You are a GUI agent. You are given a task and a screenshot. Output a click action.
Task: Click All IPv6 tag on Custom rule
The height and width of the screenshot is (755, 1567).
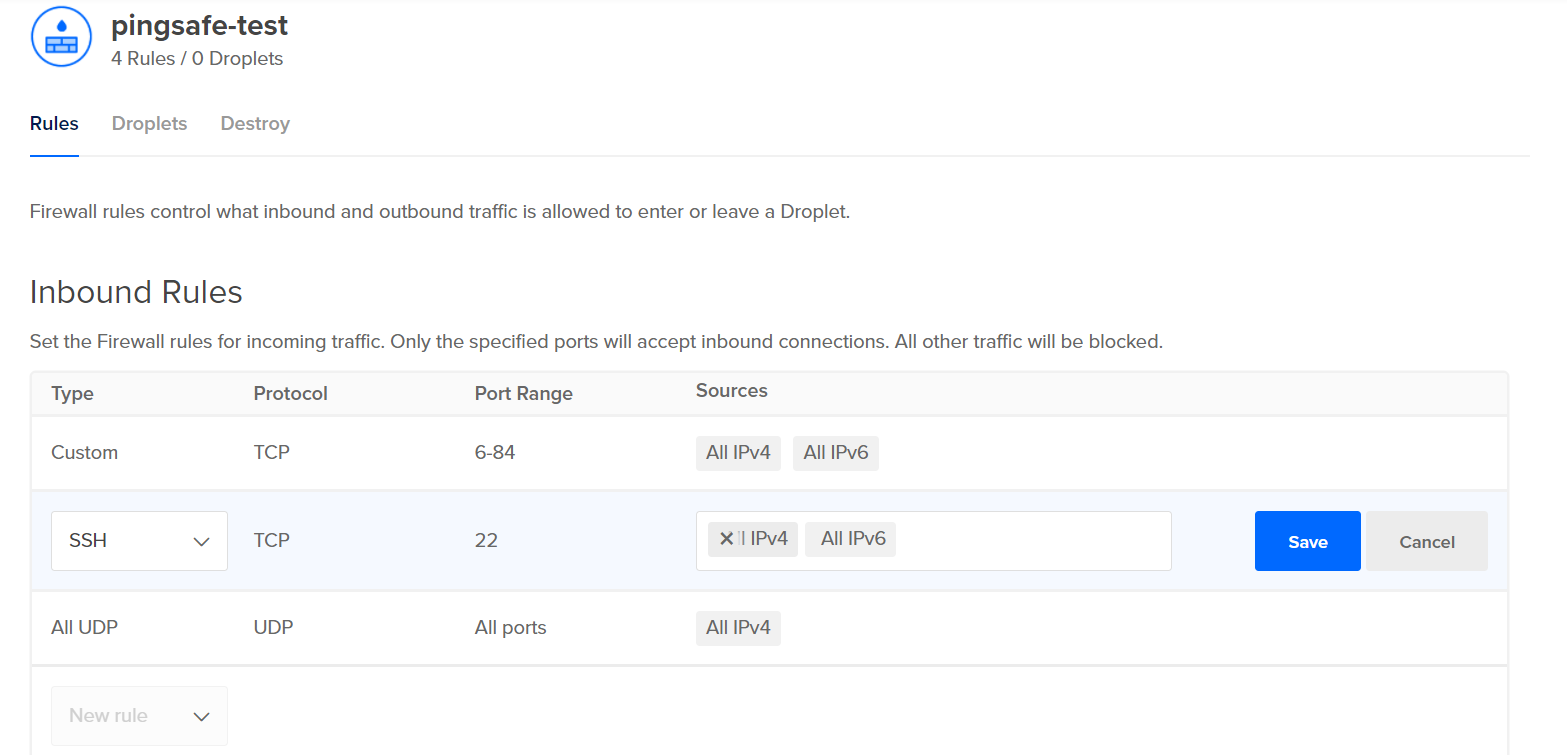pyautogui.click(x=835, y=453)
